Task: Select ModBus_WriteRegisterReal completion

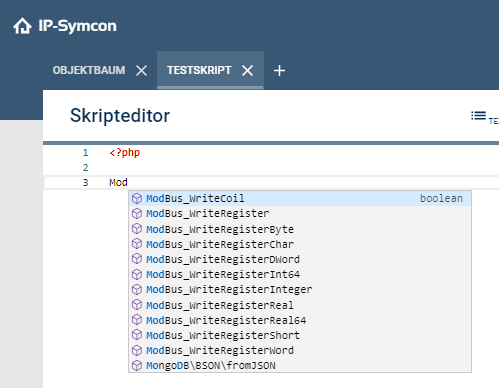Action: pos(300,305)
